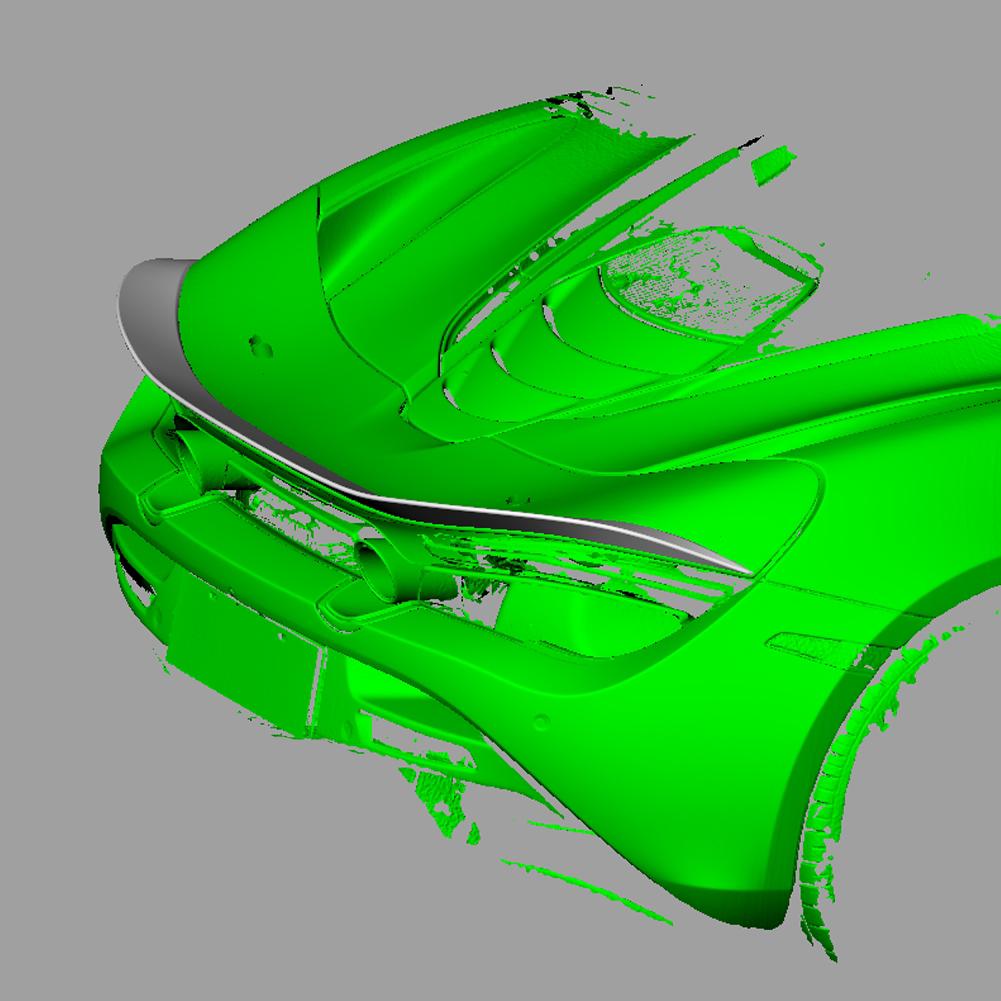Screen dimensions: 1001x1001
Task: Pick the round parking sensor on bumper
Action: coord(541,722)
